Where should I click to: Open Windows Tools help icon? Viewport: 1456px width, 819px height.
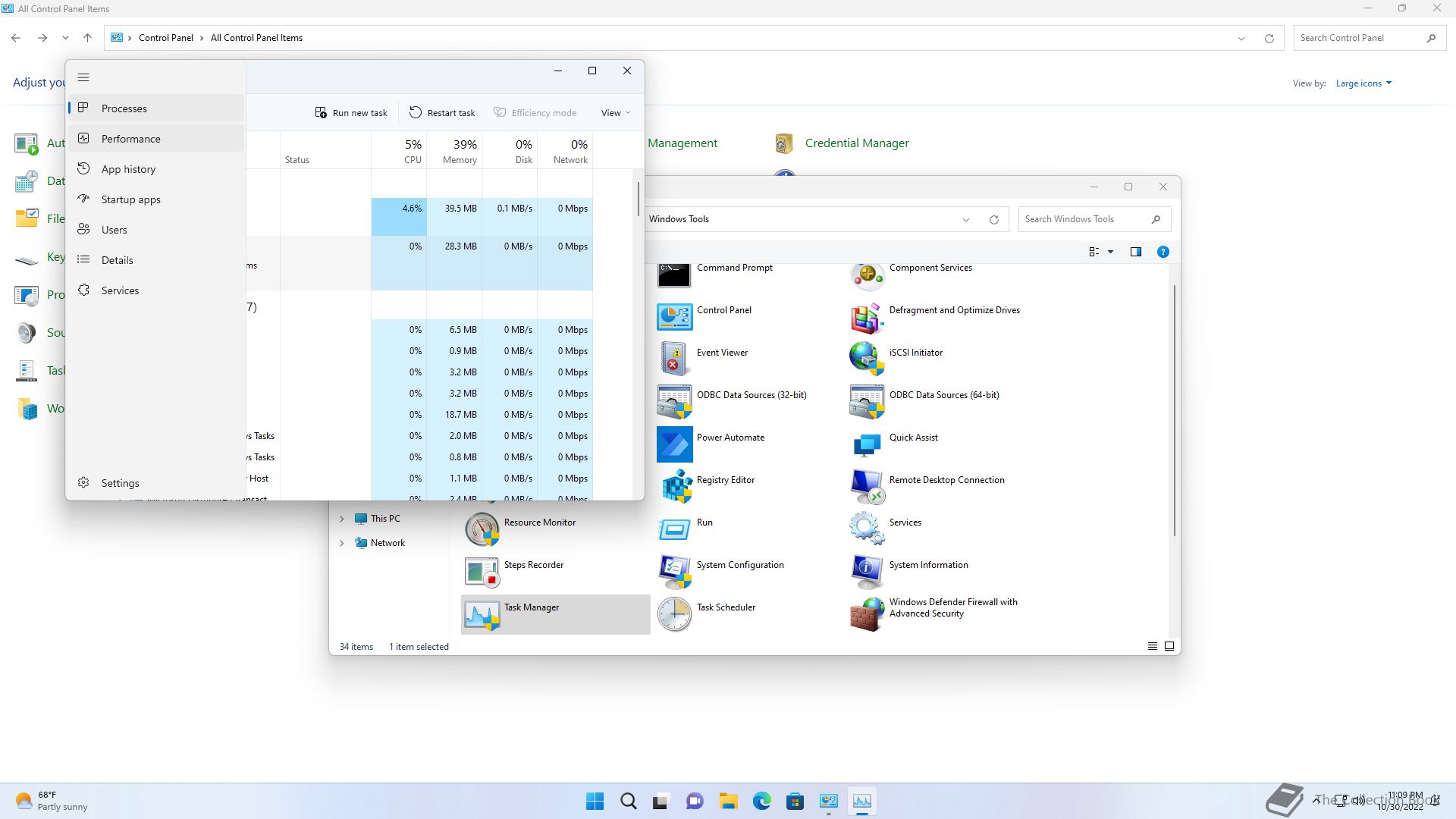[1163, 252]
